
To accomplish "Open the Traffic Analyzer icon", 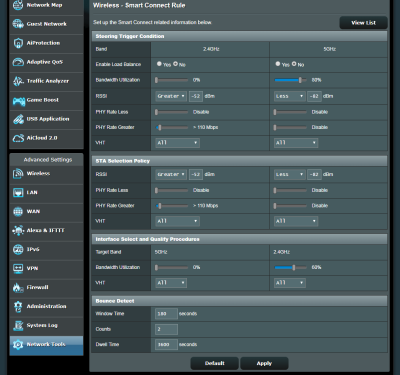I will coord(18,81).
